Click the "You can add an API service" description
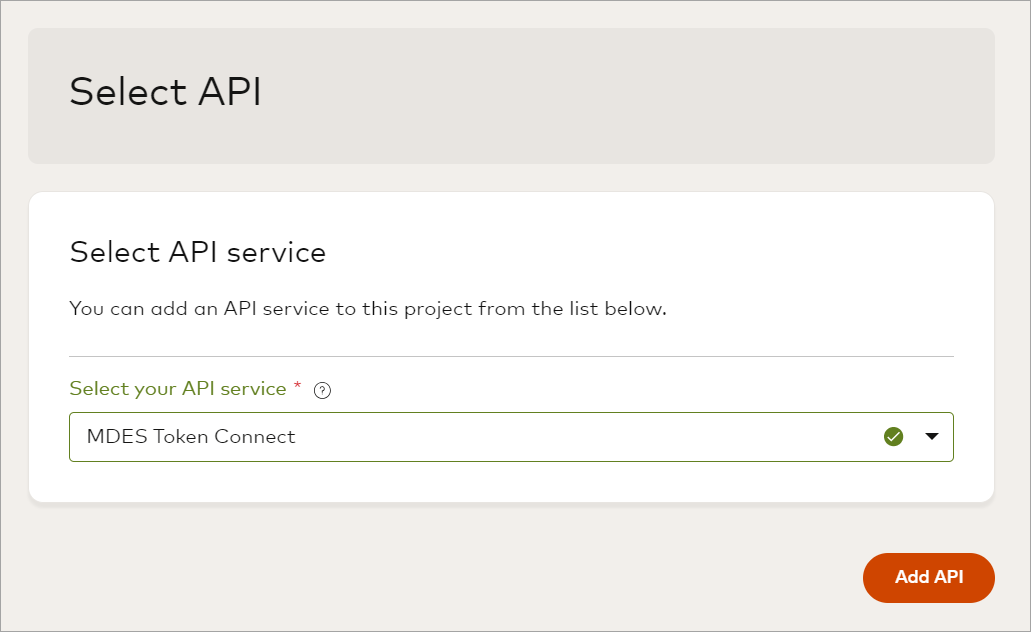 pyautogui.click(x=367, y=308)
